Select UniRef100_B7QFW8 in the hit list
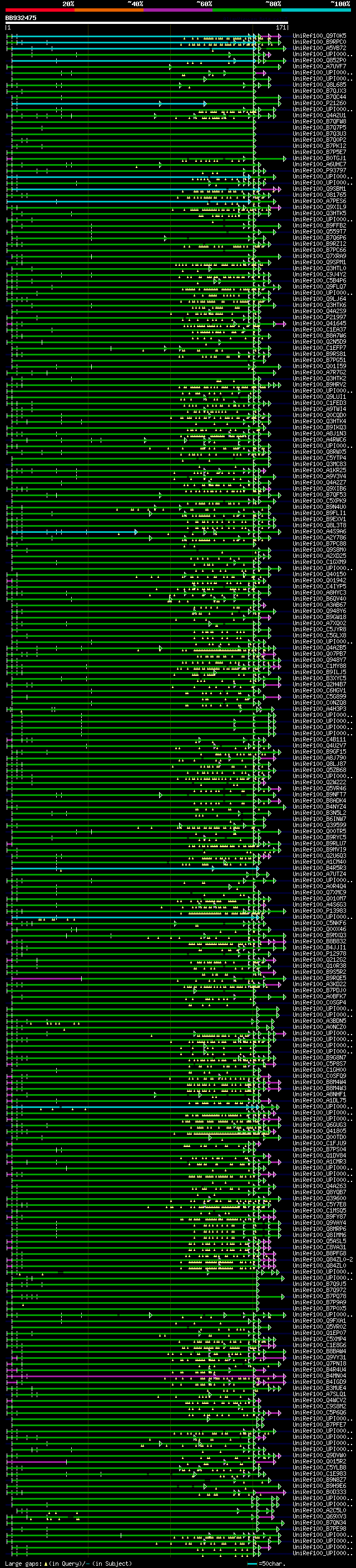This screenshot has height=1568, width=356. 319,121
